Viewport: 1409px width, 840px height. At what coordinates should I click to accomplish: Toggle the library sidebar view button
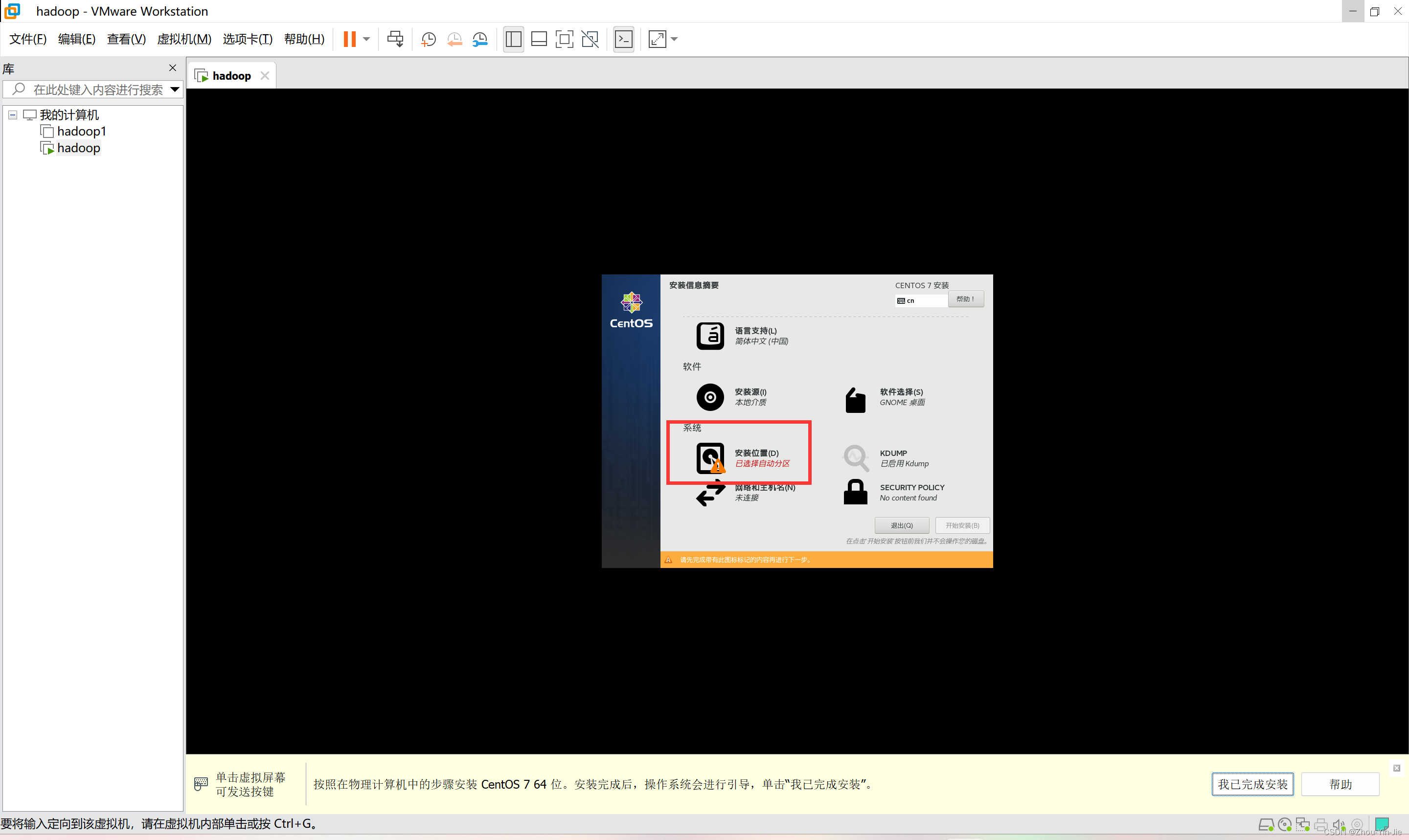tap(513, 39)
